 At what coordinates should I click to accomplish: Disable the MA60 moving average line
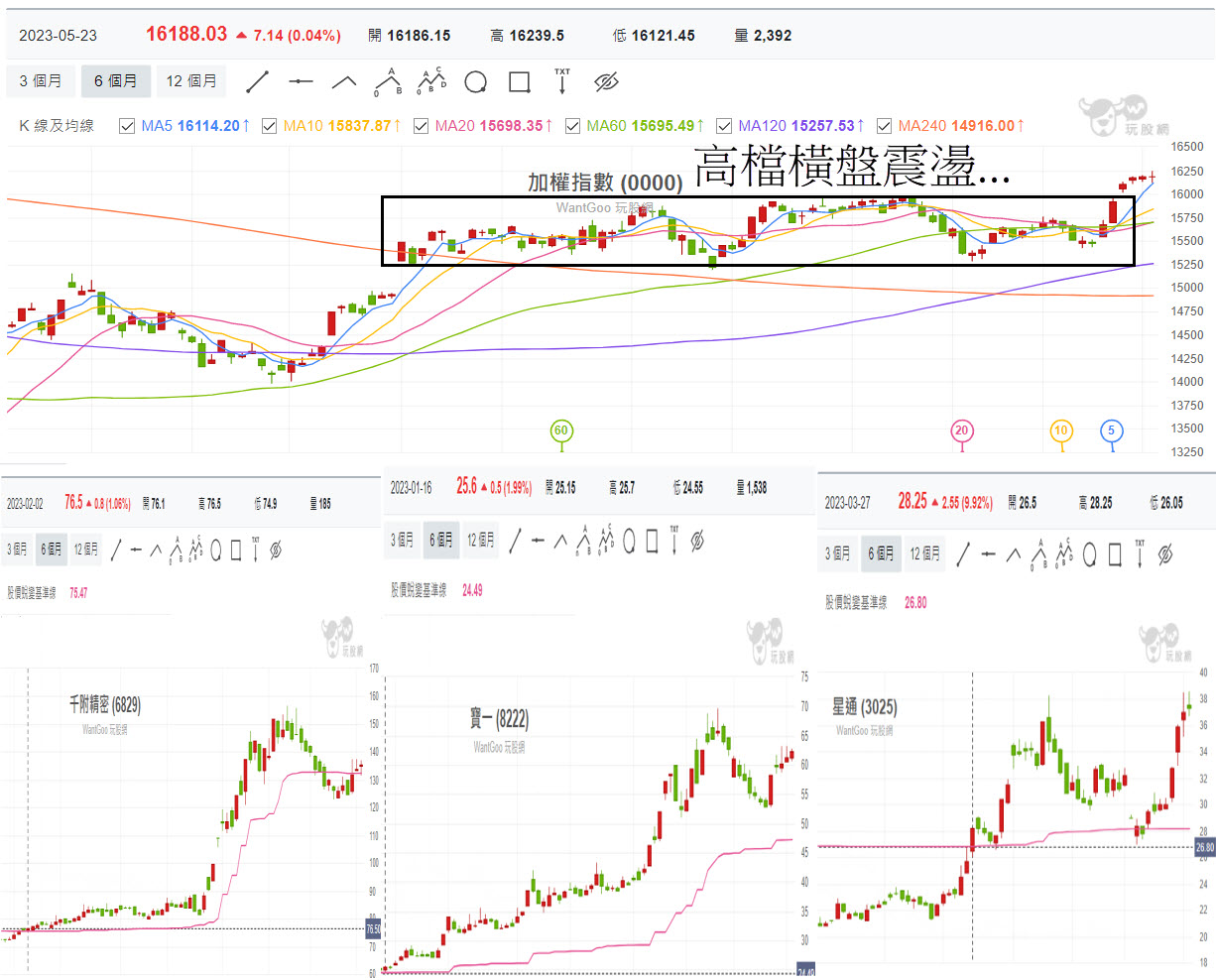click(x=573, y=126)
